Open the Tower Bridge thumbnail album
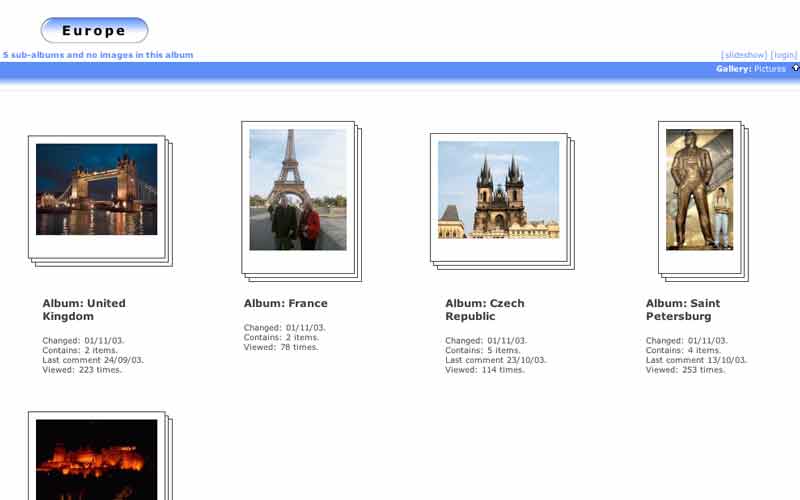 (x=96, y=189)
